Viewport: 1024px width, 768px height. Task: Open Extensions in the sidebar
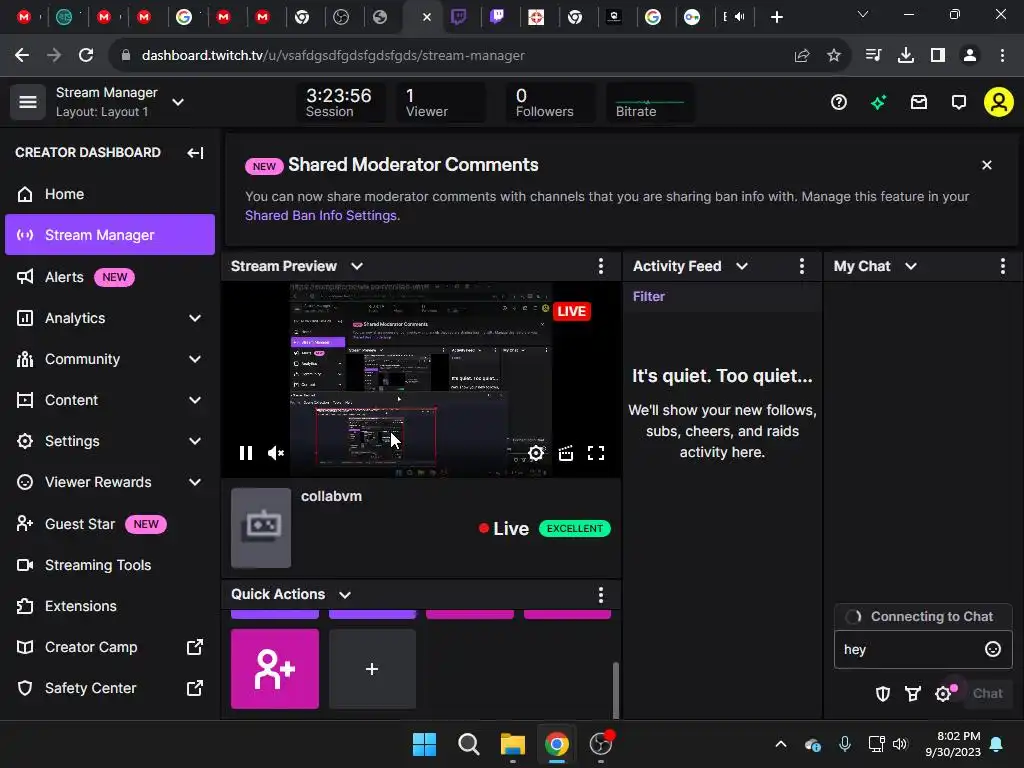pyautogui.click(x=110, y=606)
